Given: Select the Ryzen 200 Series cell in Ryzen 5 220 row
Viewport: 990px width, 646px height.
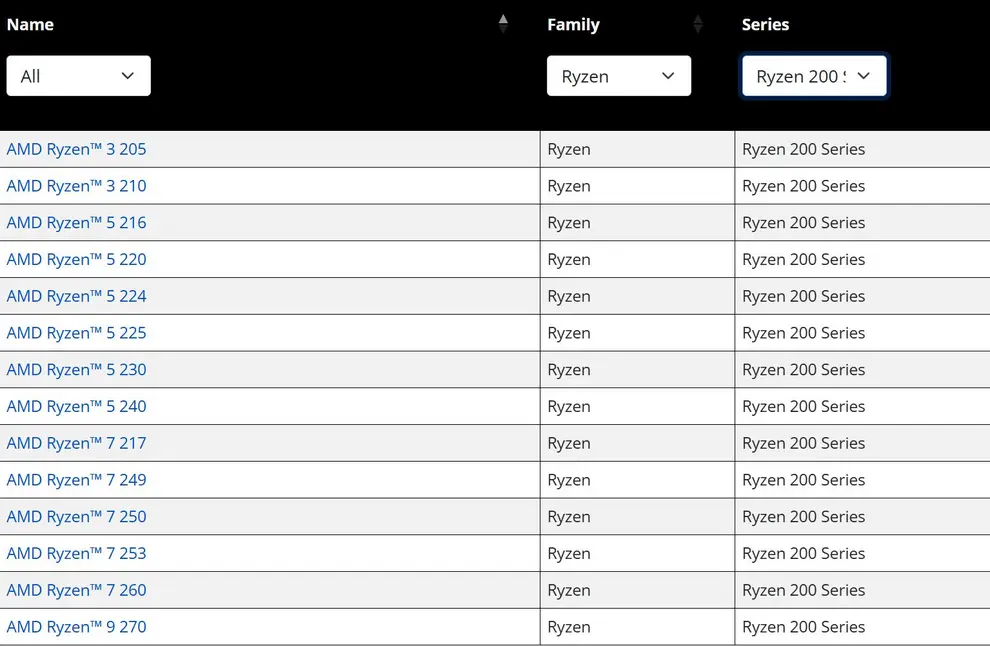Looking at the screenshot, I should pyautogui.click(x=862, y=259).
